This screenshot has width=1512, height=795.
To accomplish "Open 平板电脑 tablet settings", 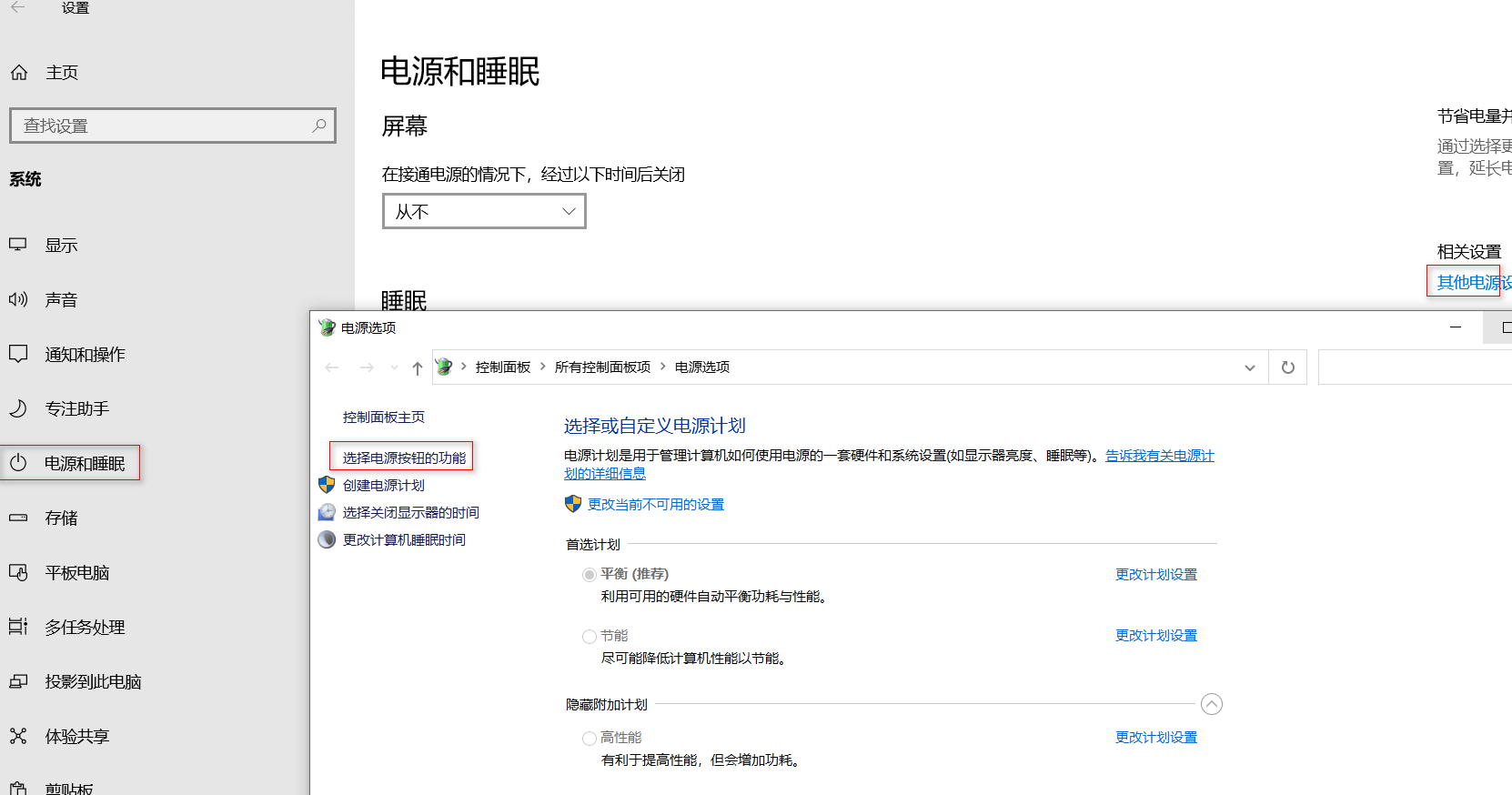I will [x=77, y=573].
